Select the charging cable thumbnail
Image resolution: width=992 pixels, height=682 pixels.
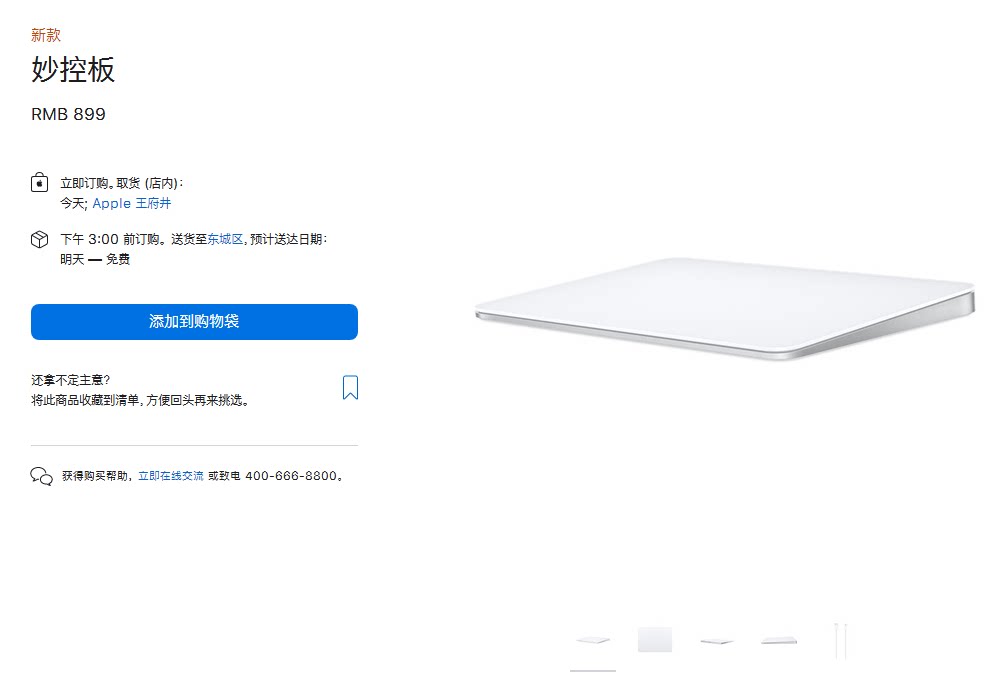[x=841, y=641]
